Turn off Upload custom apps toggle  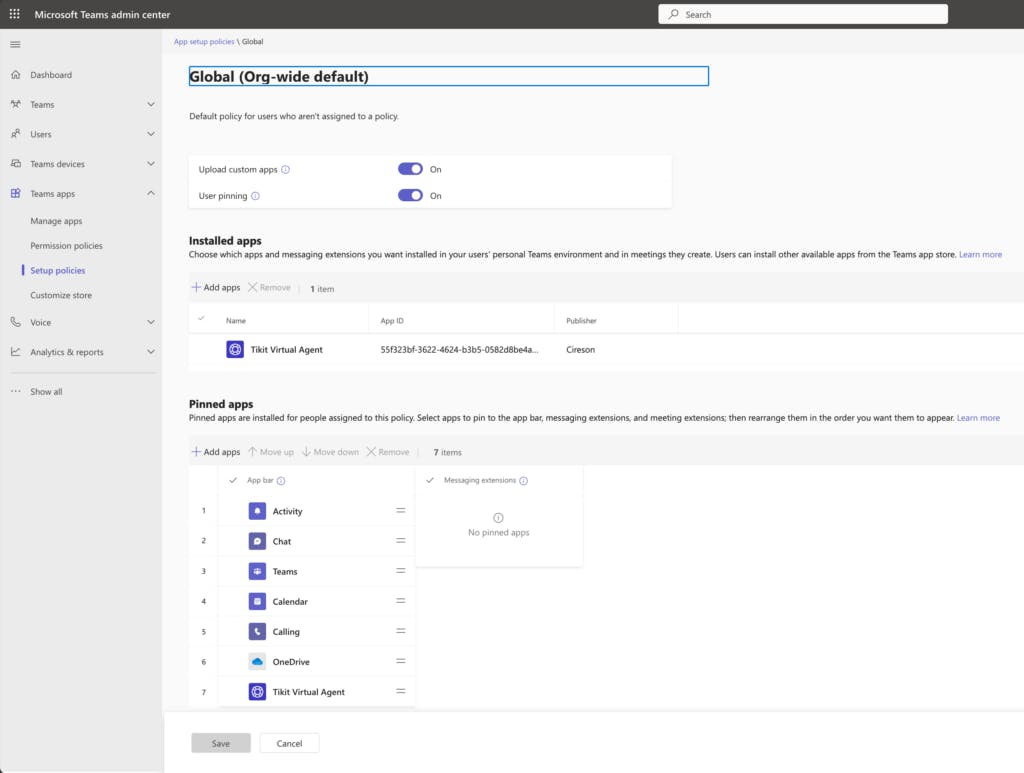[410, 169]
